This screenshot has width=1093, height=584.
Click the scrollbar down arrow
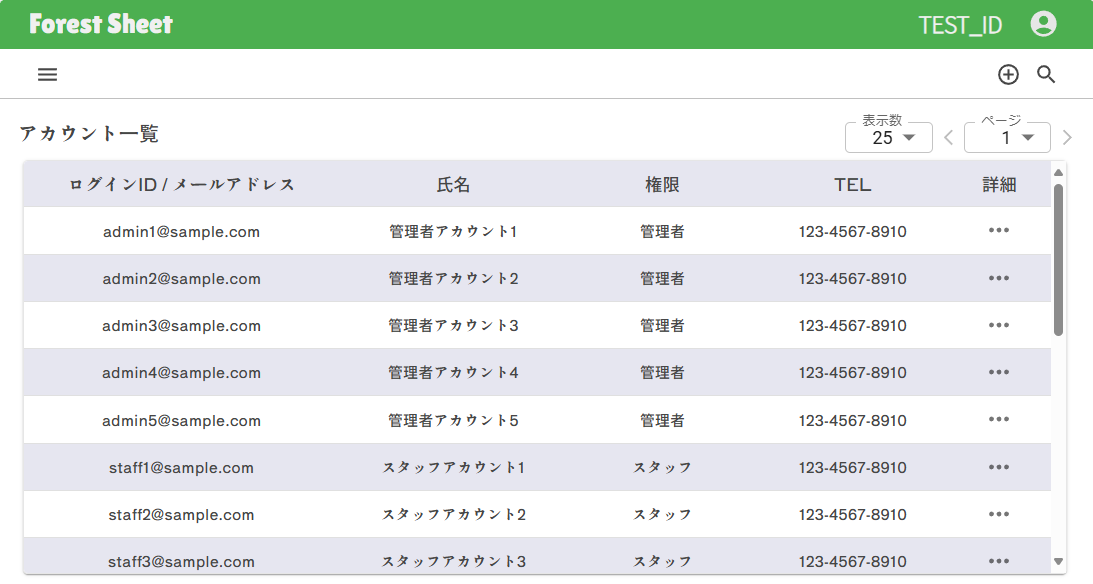point(1058,561)
